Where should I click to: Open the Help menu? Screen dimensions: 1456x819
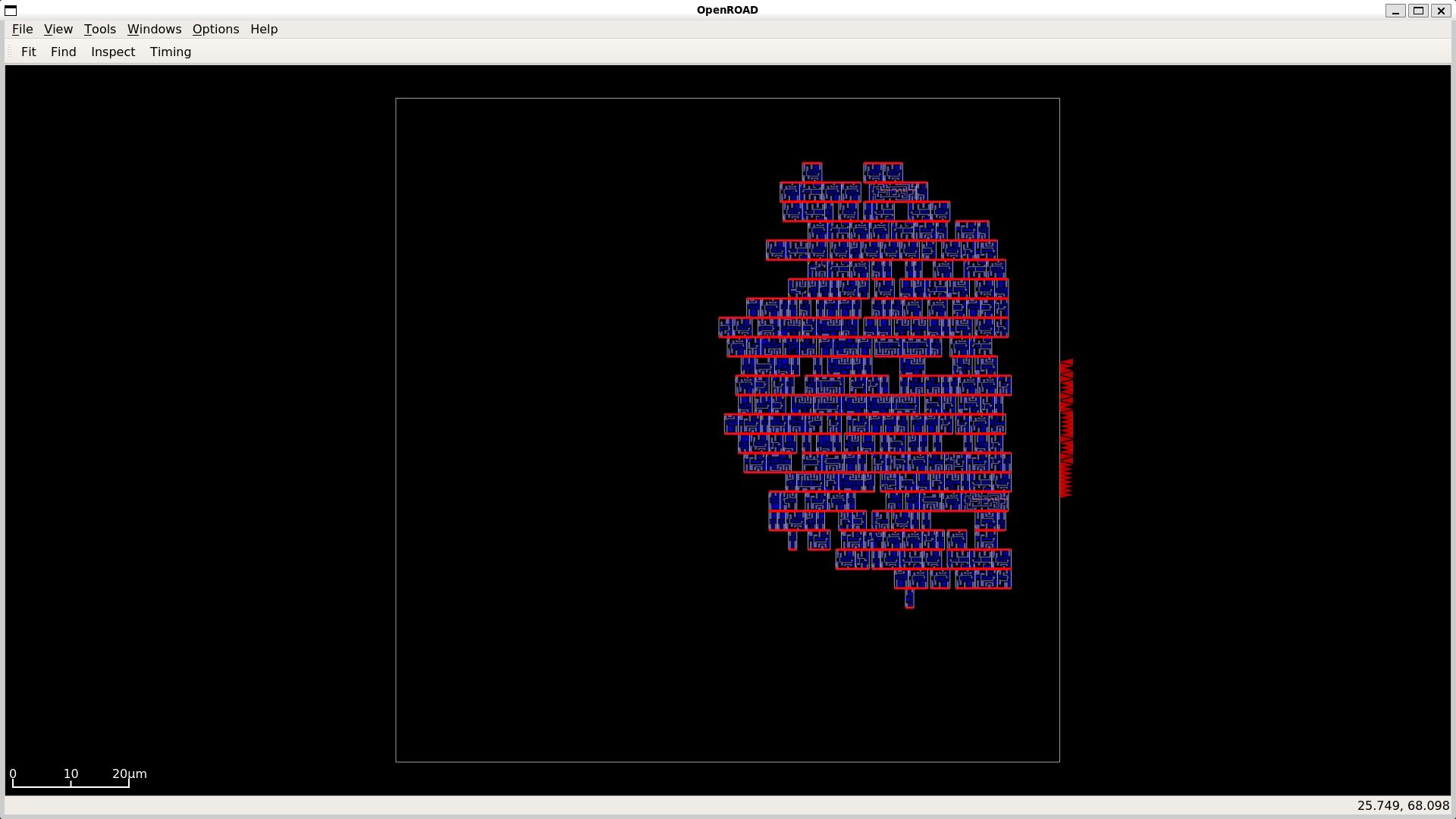(x=264, y=29)
